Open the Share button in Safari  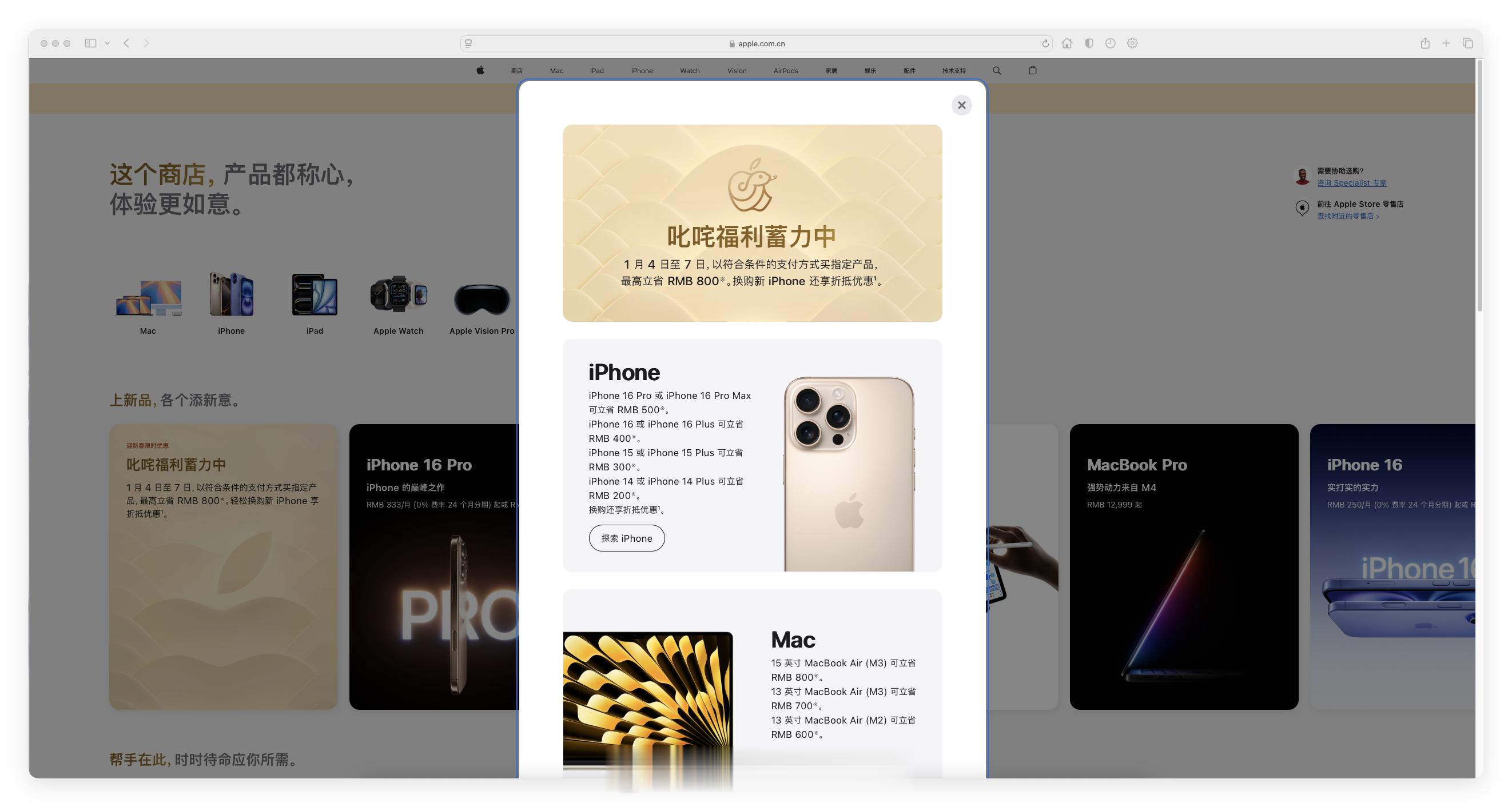[1425, 43]
